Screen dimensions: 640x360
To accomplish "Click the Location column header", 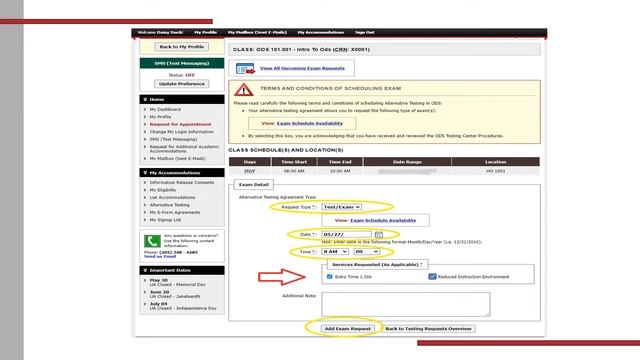I will coord(496,162).
